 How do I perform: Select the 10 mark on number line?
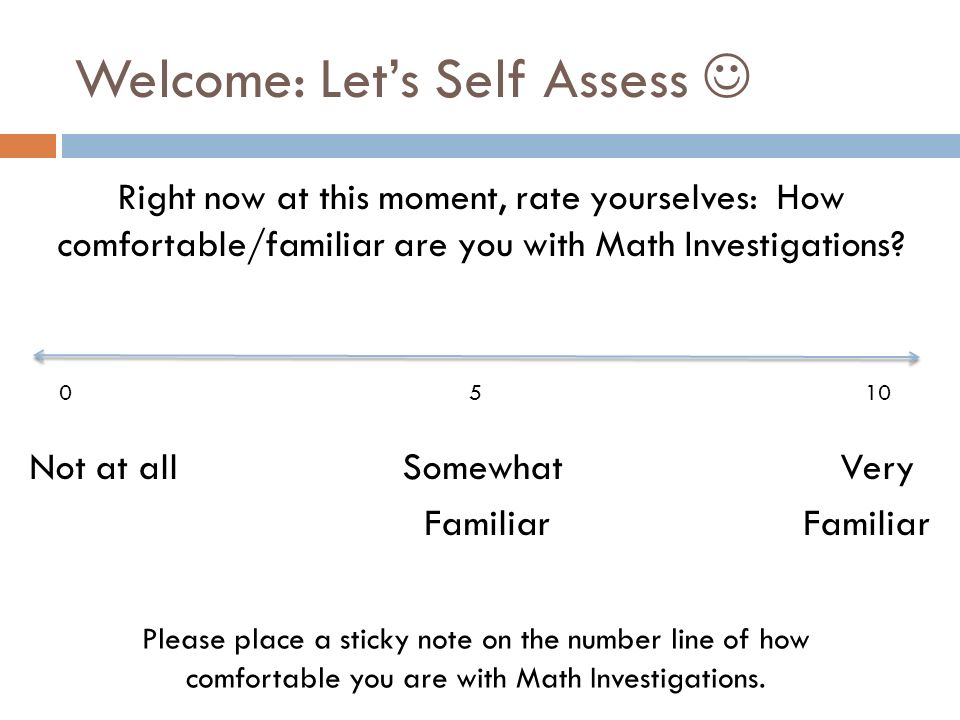tap(878, 392)
